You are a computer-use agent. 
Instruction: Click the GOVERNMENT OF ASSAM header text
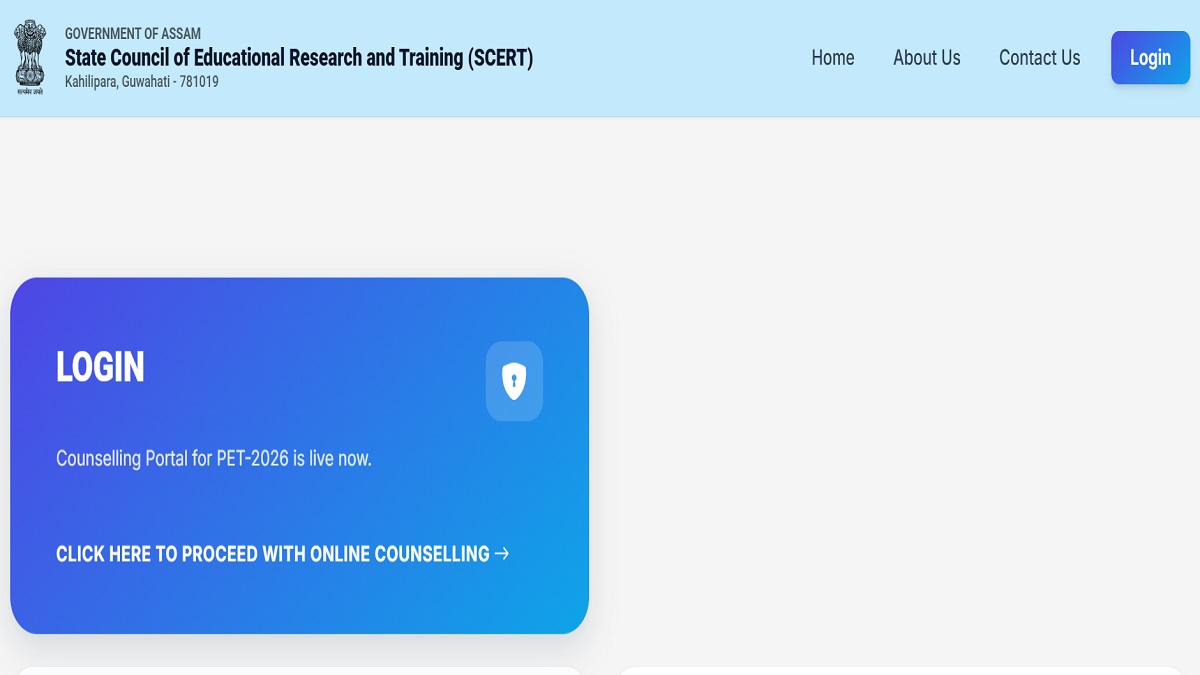pos(133,33)
